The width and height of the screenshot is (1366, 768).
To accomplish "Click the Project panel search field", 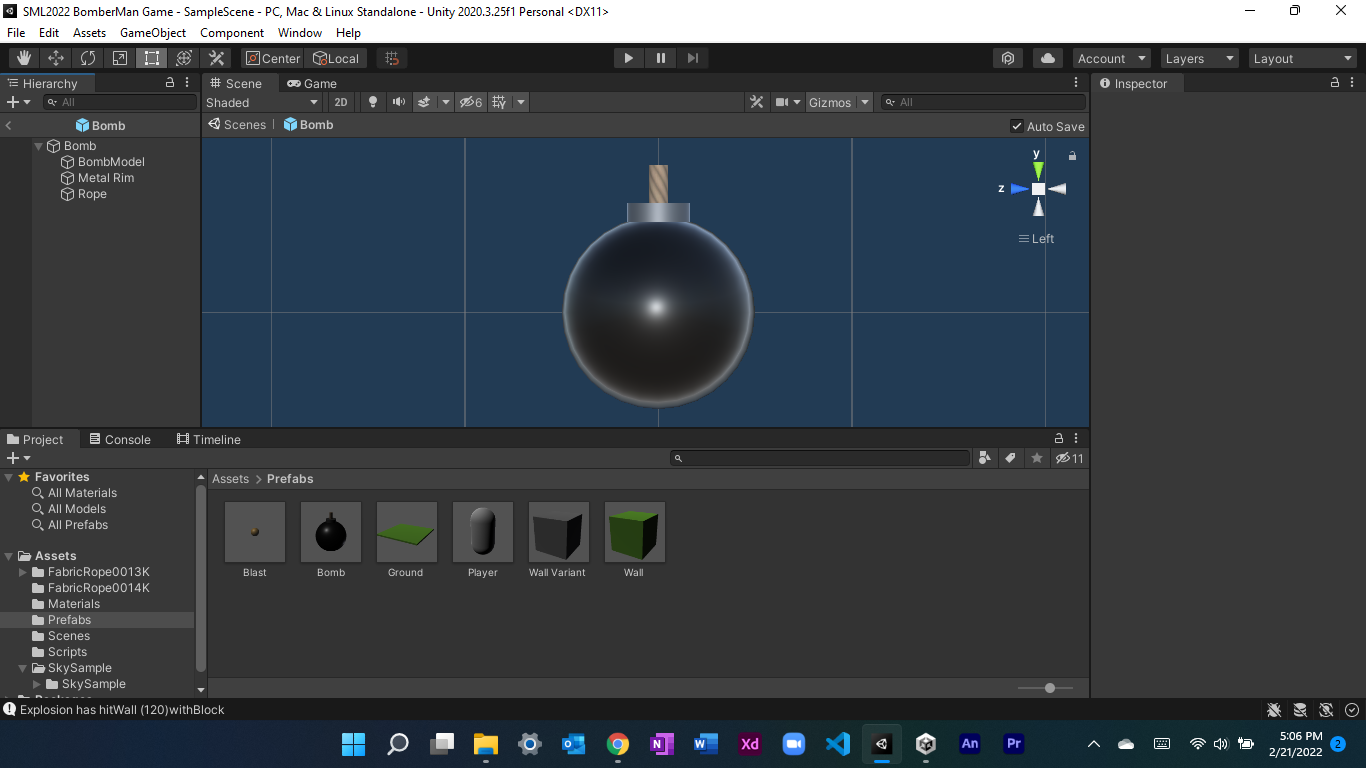I will click(x=820, y=458).
